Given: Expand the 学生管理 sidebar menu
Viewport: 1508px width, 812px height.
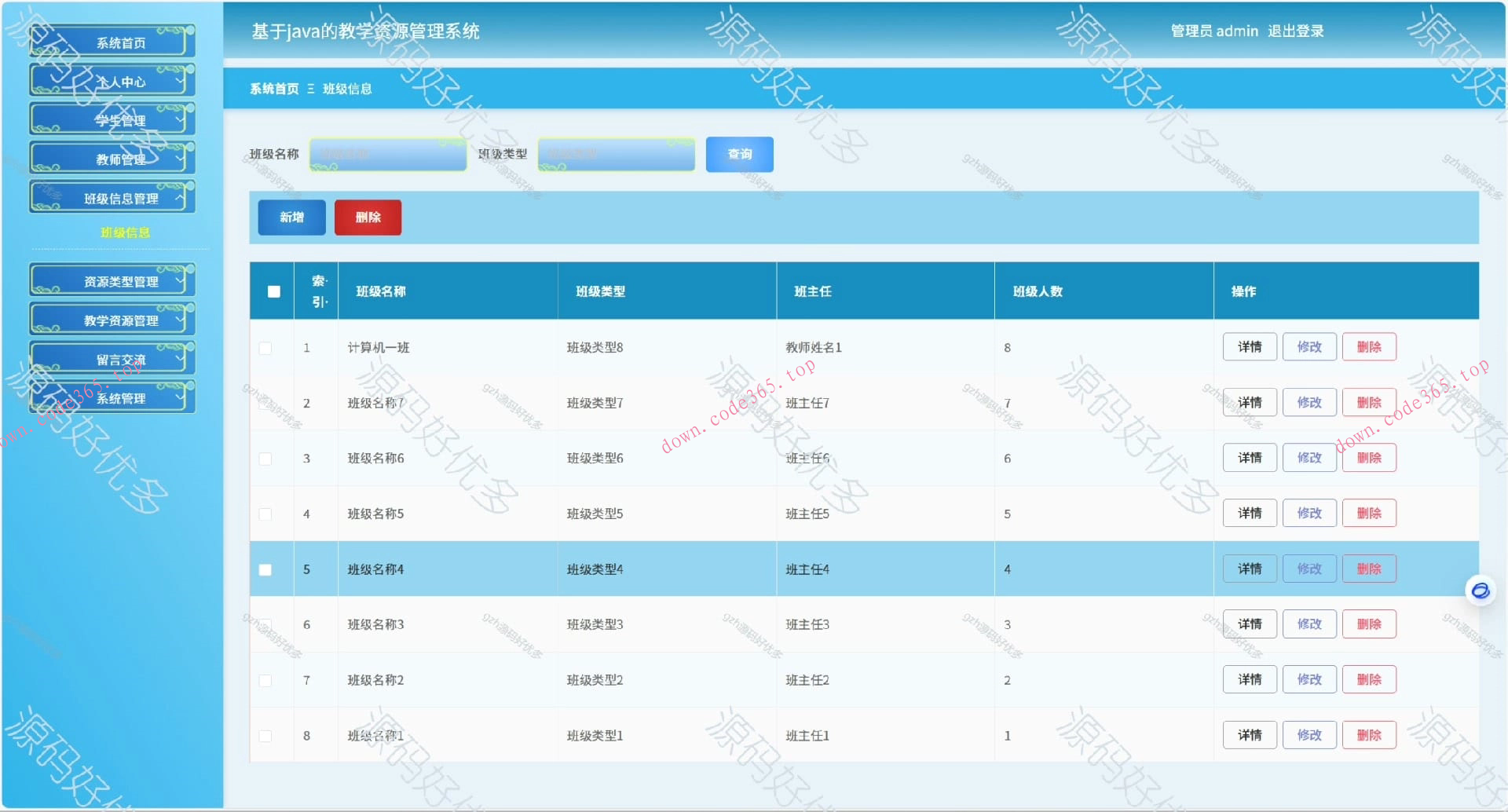Looking at the screenshot, I should pos(112,120).
